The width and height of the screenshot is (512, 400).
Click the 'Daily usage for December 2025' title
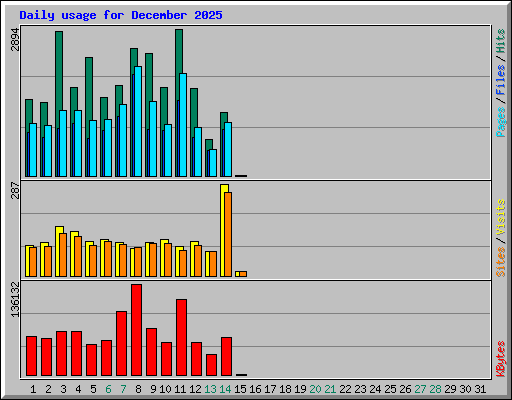(x=121, y=15)
